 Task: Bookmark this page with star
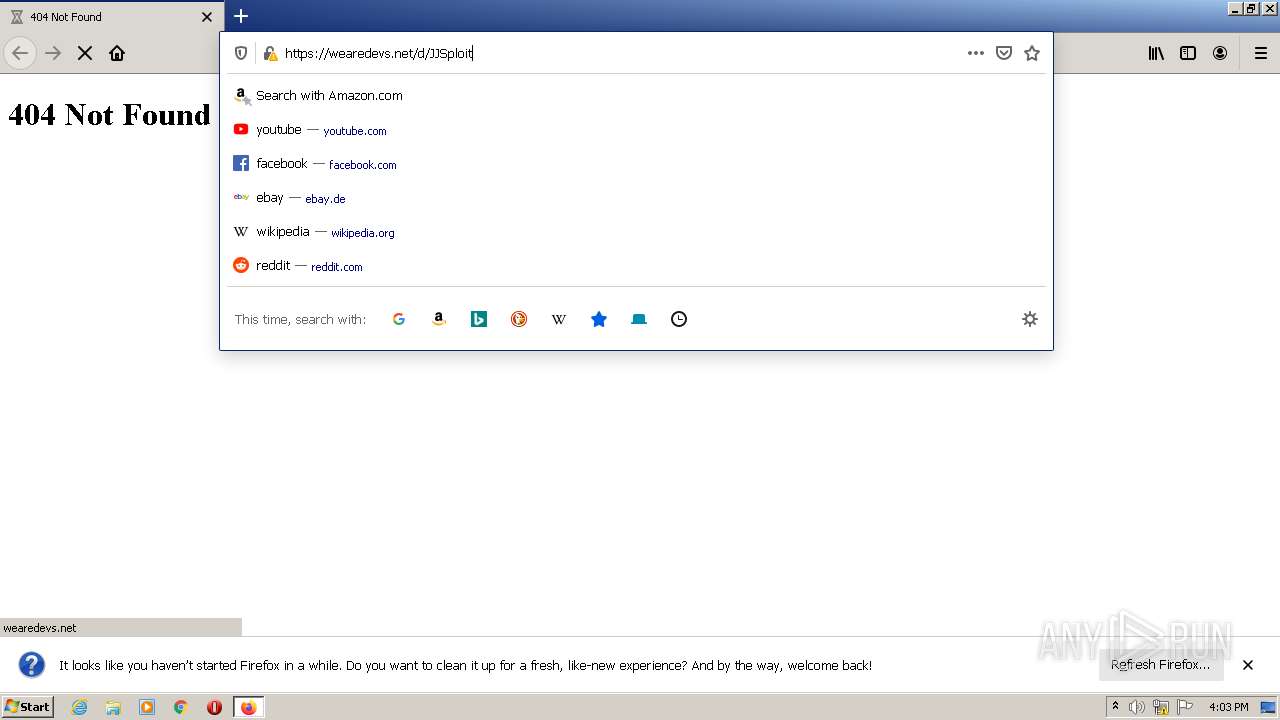coord(1032,53)
